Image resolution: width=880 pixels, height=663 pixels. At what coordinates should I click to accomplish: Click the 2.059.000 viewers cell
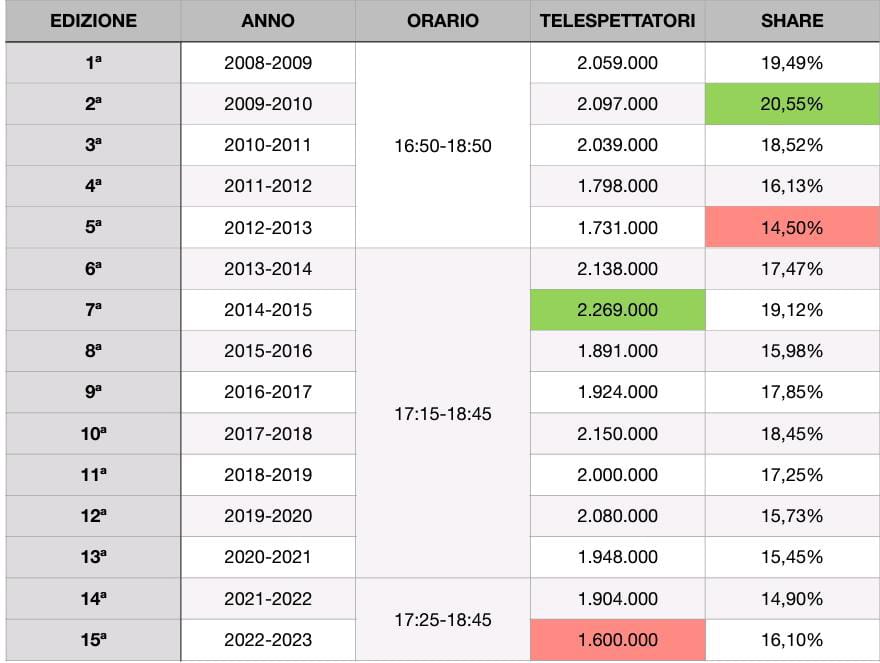pyautogui.click(x=617, y=62)
